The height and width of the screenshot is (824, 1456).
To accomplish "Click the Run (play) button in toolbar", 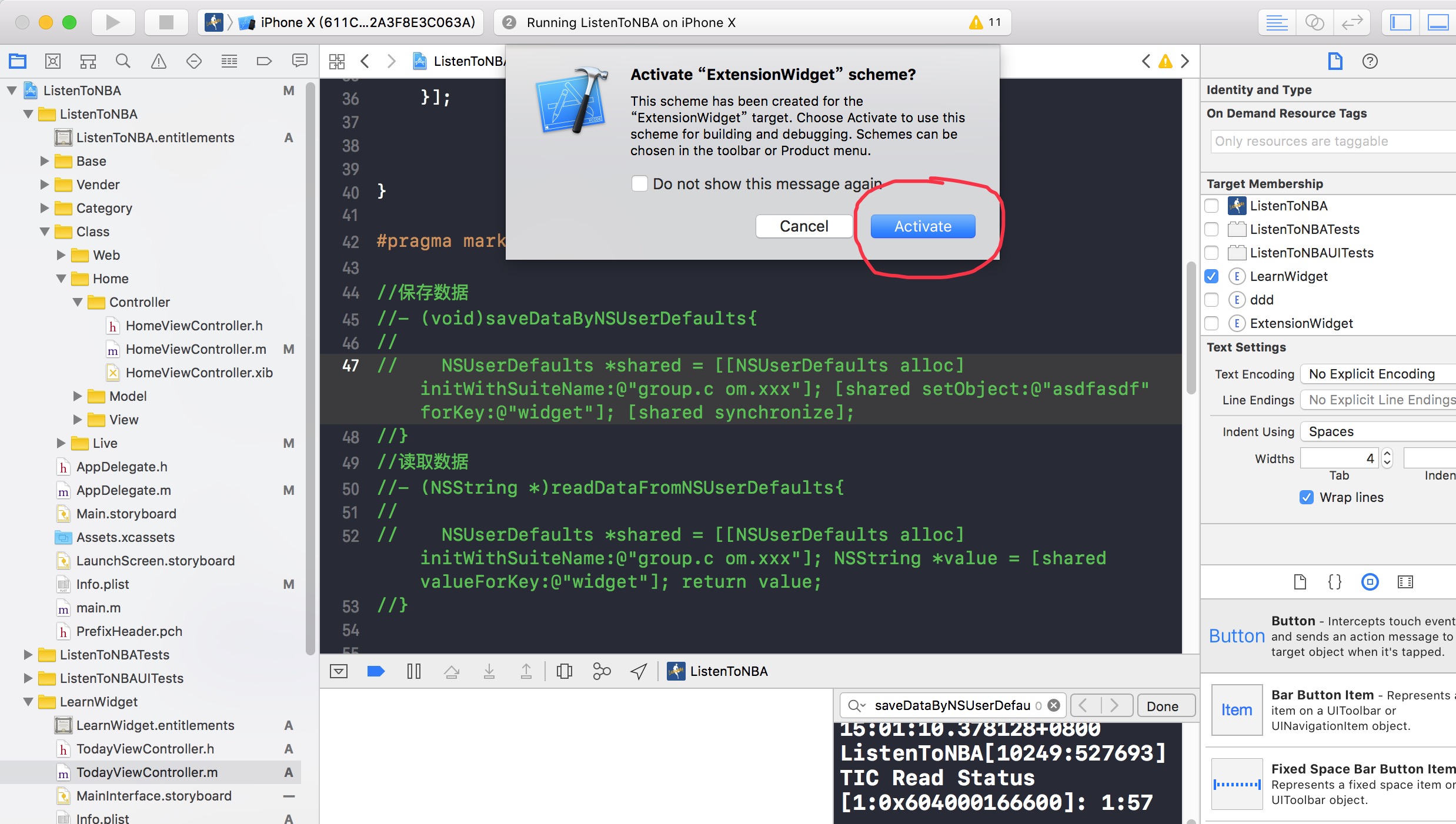I will (x=113, y=22).
